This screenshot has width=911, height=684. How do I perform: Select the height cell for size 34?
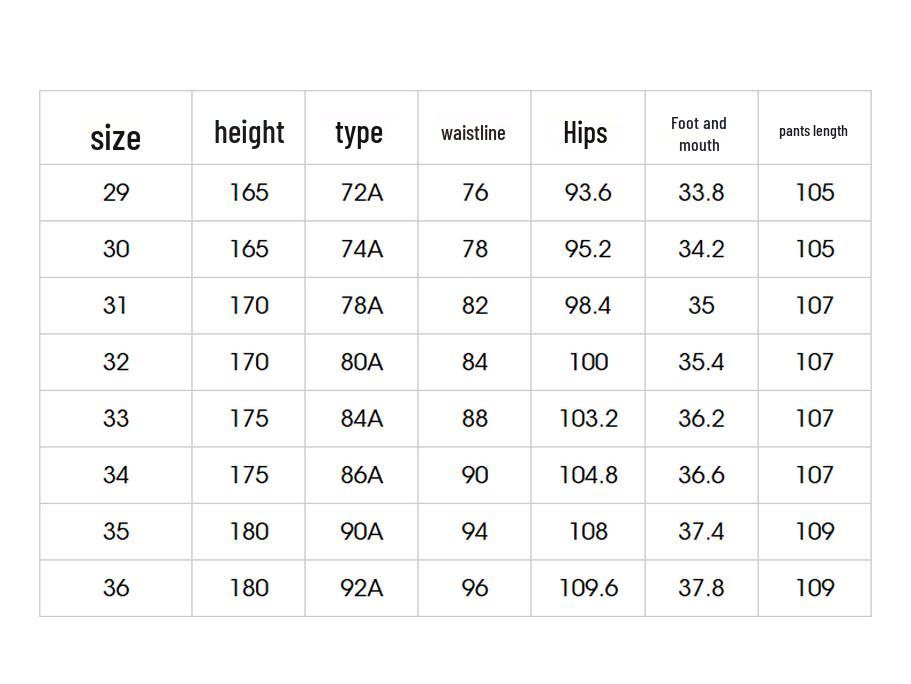[249, 475]
